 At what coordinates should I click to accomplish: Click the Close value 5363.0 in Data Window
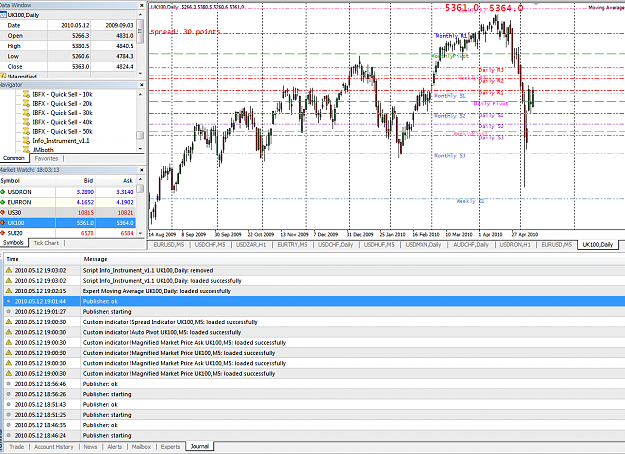point(81,67)
